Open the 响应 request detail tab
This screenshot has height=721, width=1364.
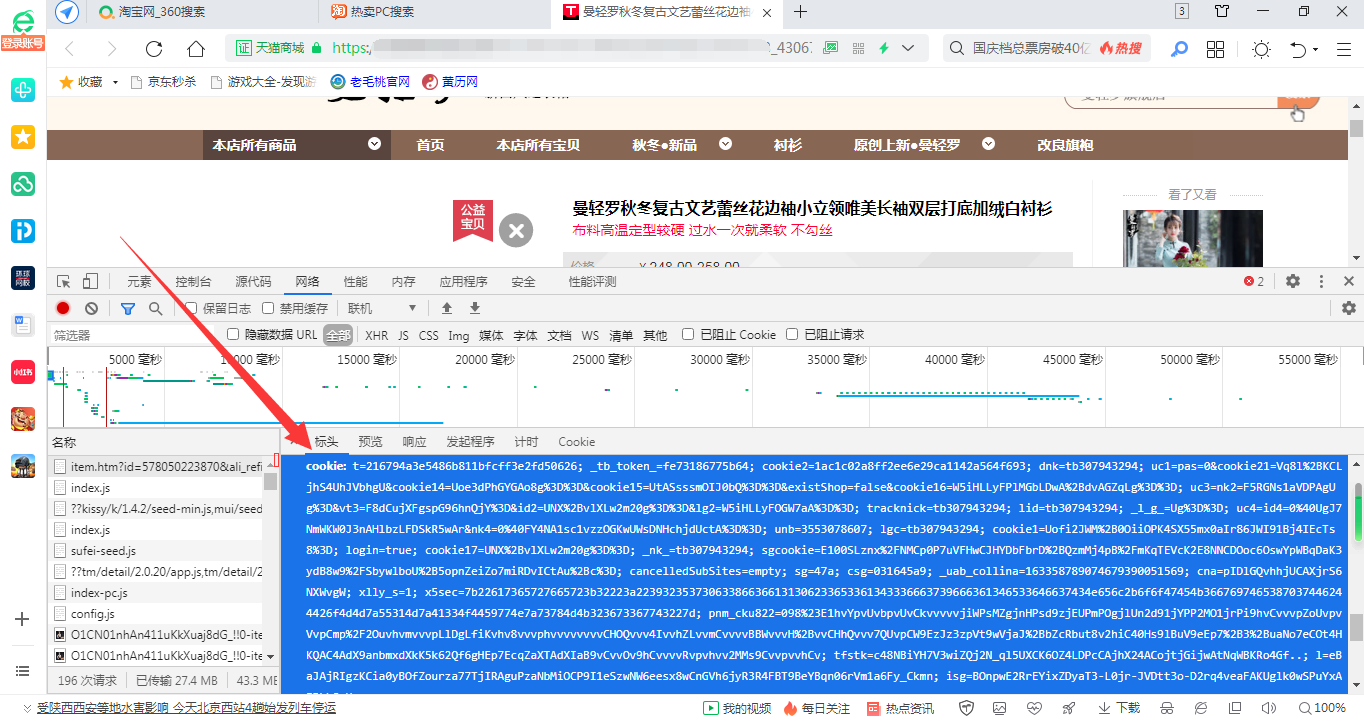point(414,442)
